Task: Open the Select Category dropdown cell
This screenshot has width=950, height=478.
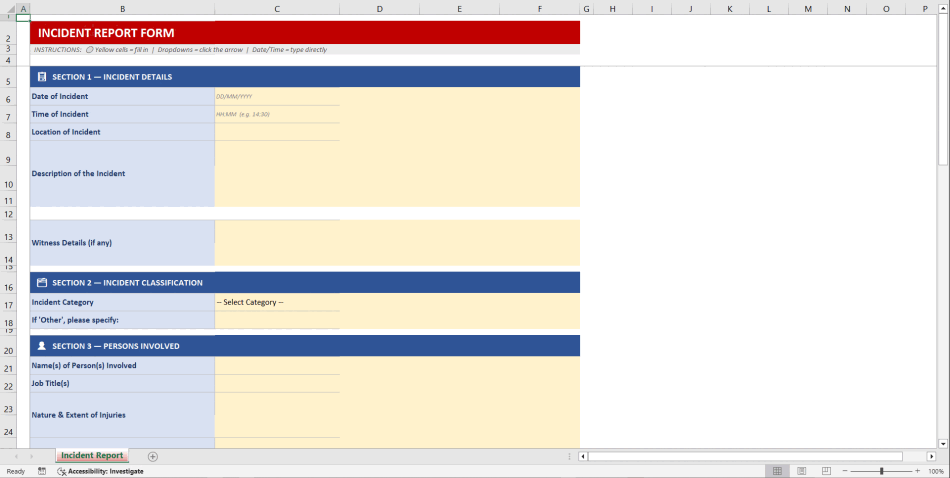Action: (x=277, y=302)
